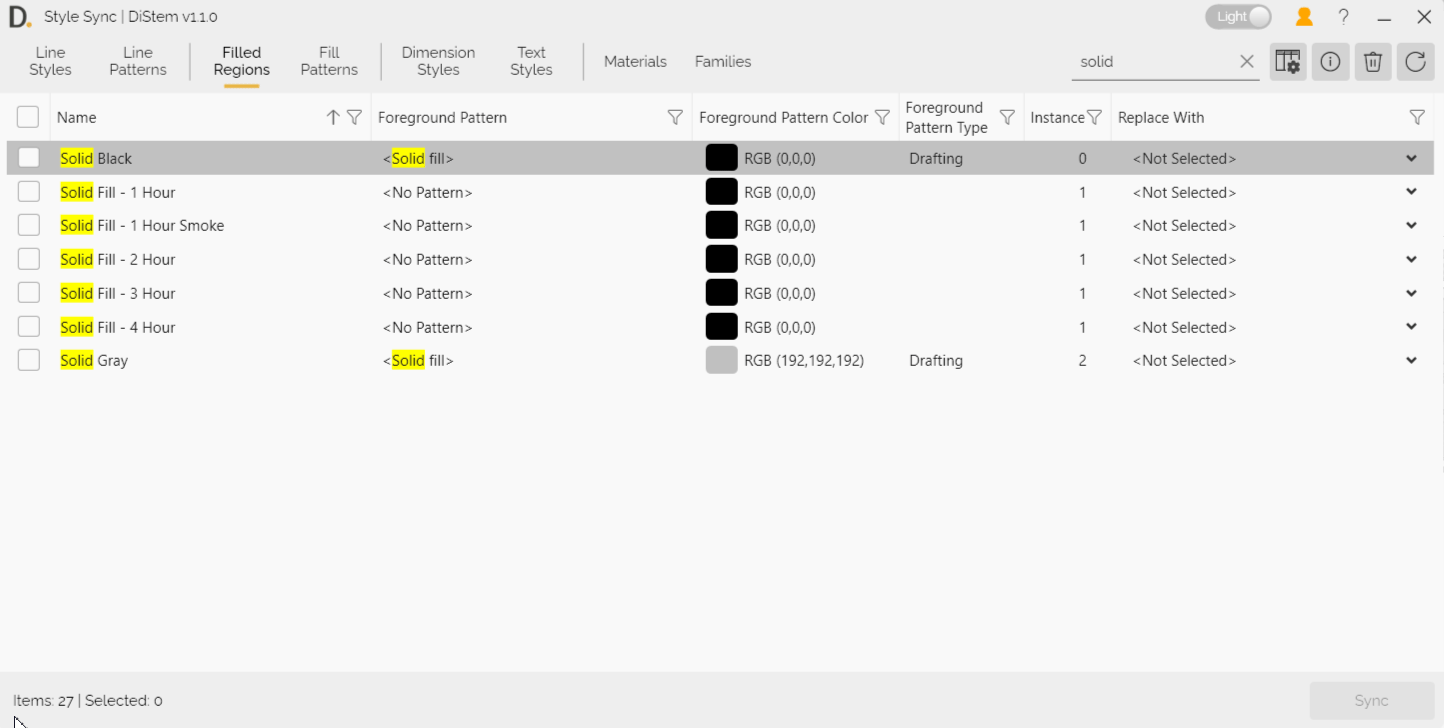Image resolution: width=1444 pixels, height=728 pixels.
Task: Open the user account icon
Action: pos(1304,17)
